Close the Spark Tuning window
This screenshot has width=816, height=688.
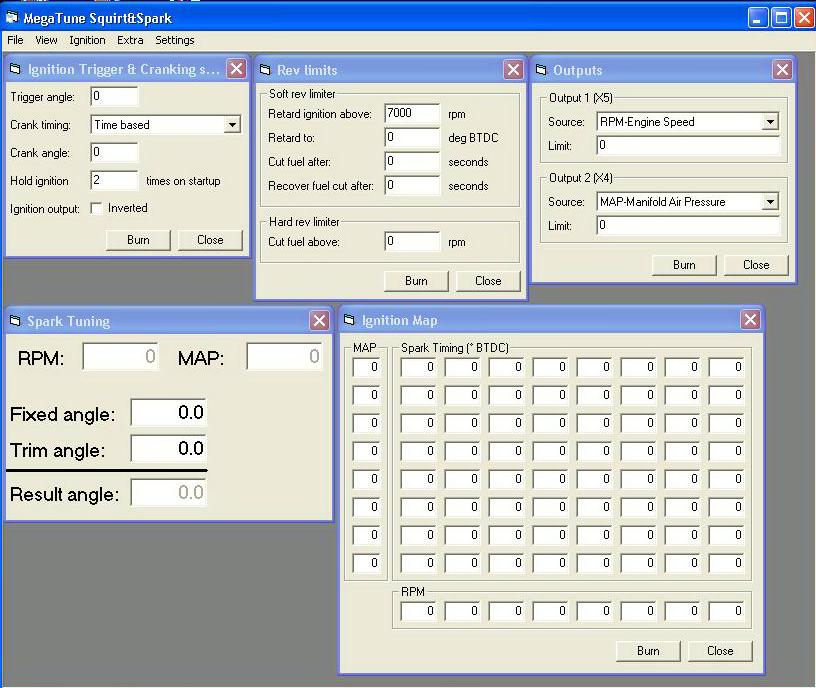click(319, 320)
